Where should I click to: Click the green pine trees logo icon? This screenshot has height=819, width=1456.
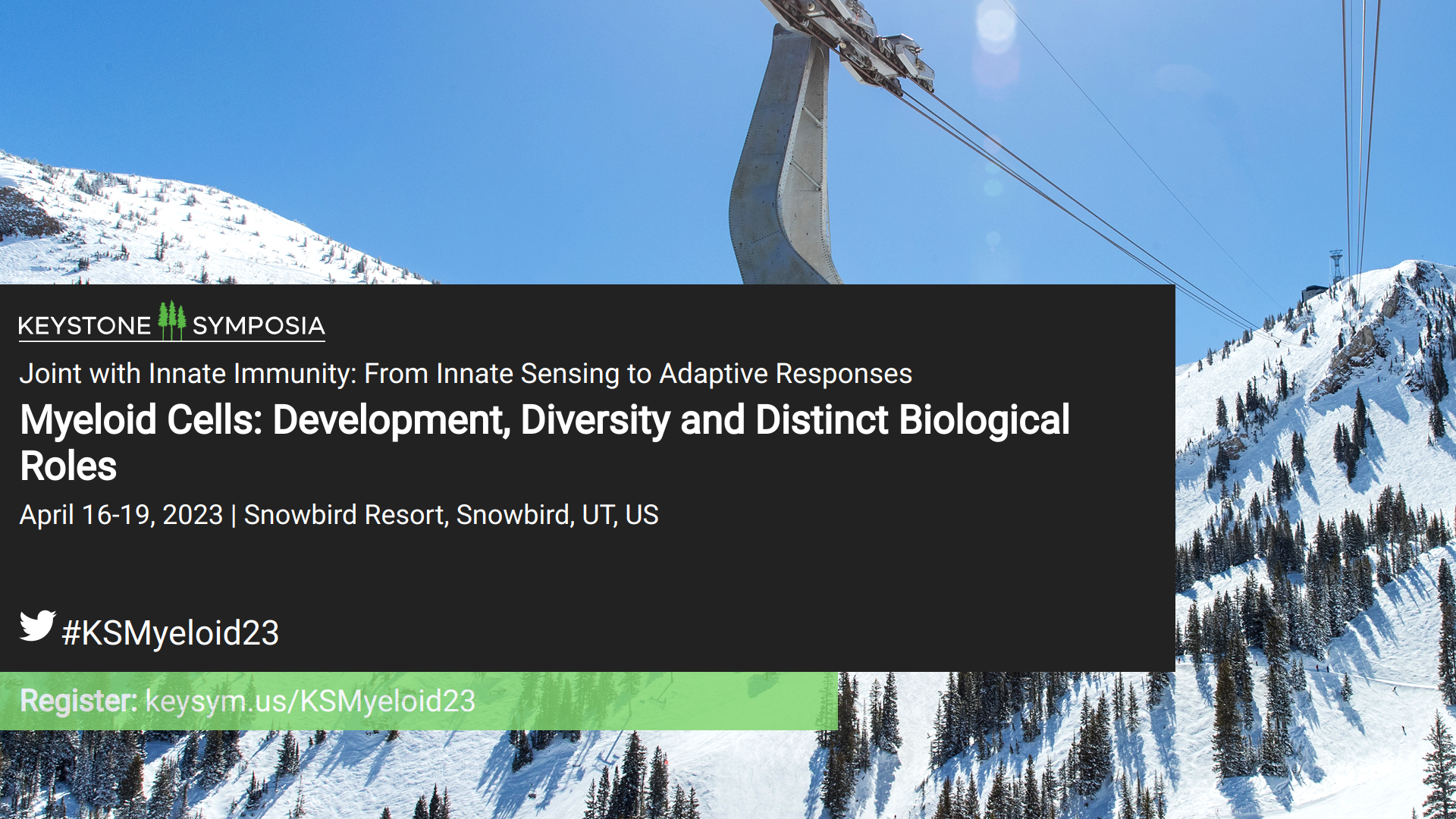172,321
